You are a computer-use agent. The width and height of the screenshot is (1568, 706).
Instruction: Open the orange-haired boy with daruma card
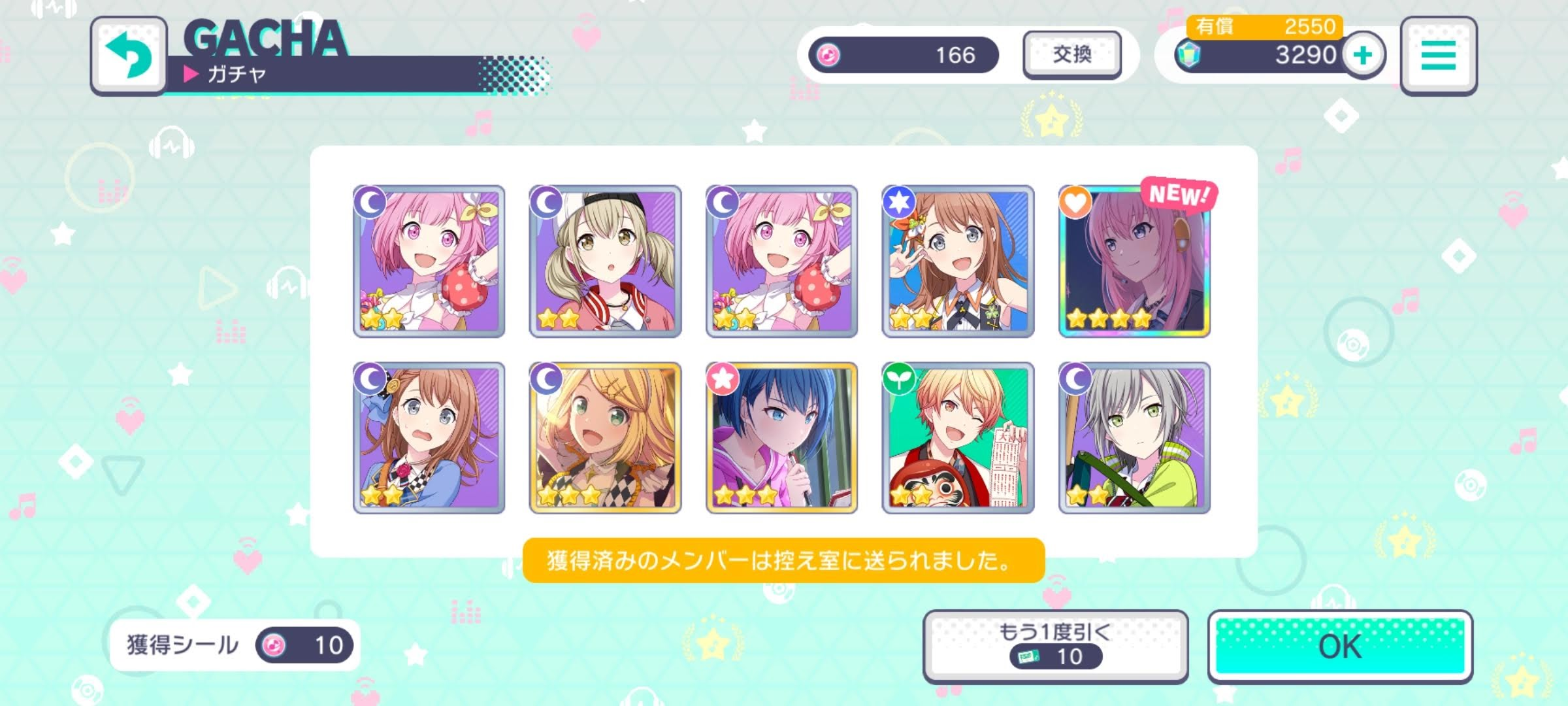point(958,437)
